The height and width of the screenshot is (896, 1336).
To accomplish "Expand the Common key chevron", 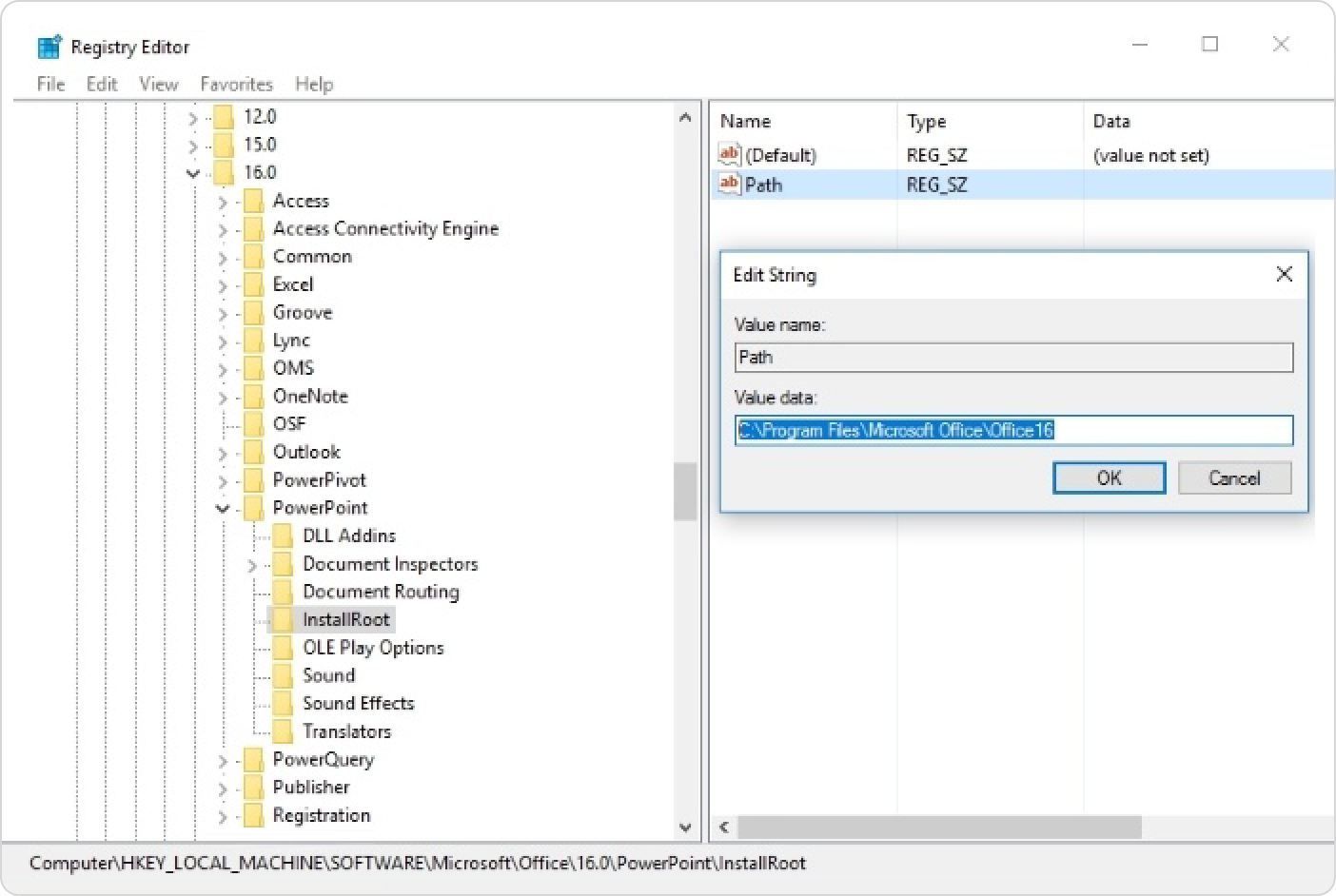I will coord(223,258).
